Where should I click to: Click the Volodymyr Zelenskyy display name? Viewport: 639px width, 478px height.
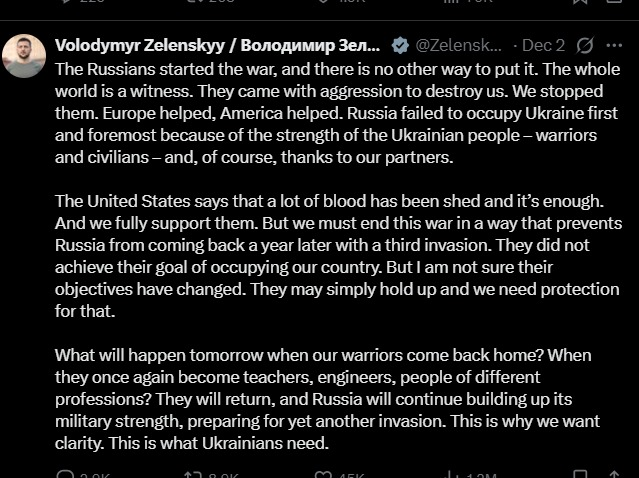click(x=217, y=45)
